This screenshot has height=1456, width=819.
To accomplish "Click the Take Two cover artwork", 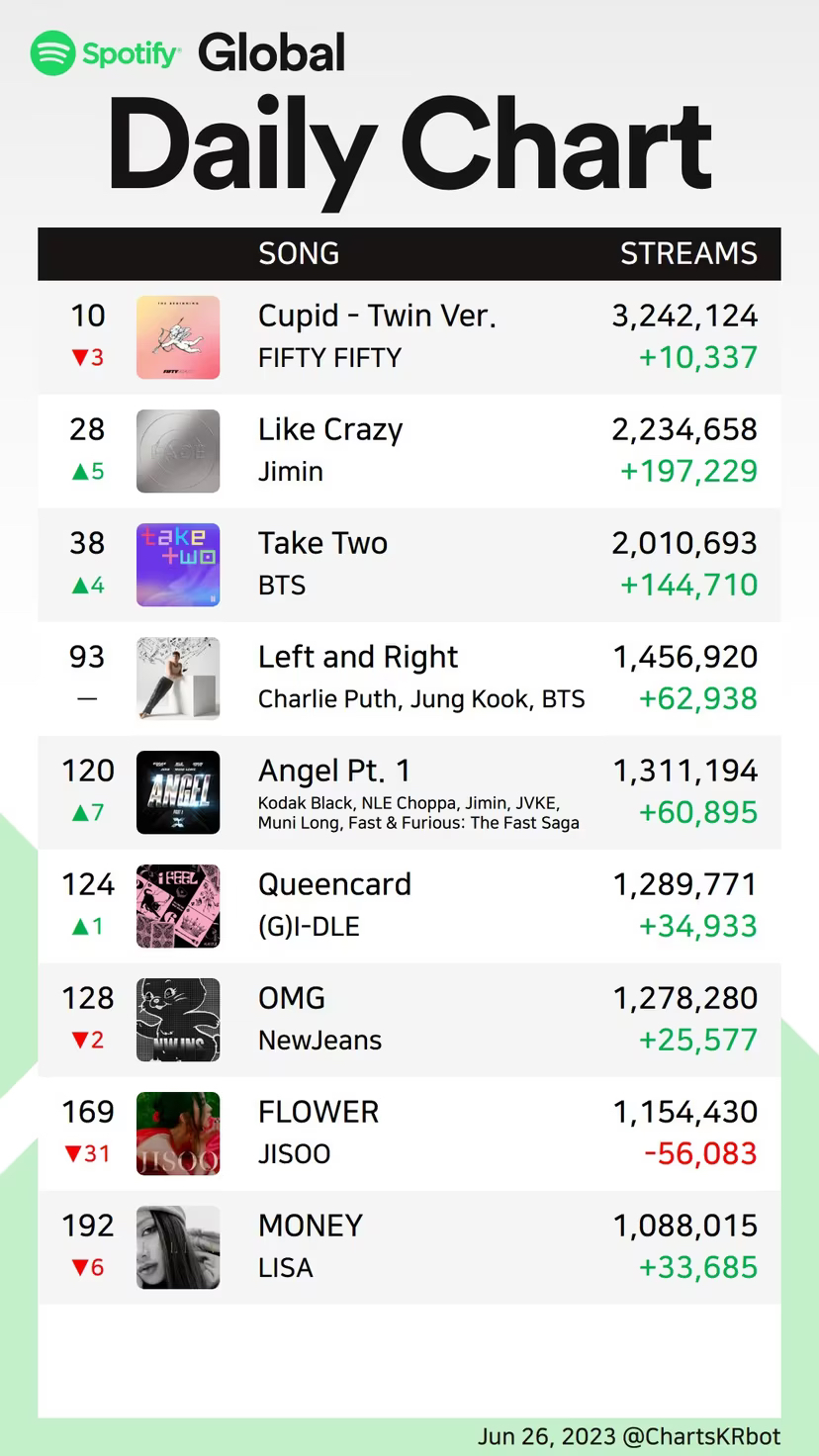I will click(x=178, y=565).
